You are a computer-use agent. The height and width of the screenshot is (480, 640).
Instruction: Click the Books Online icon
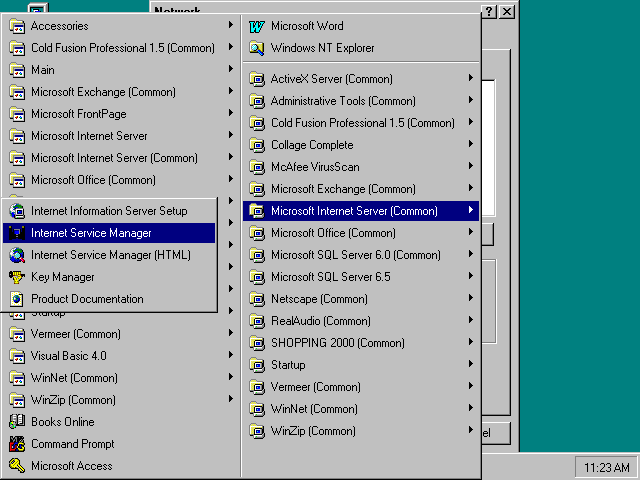(x=17, y=422)
